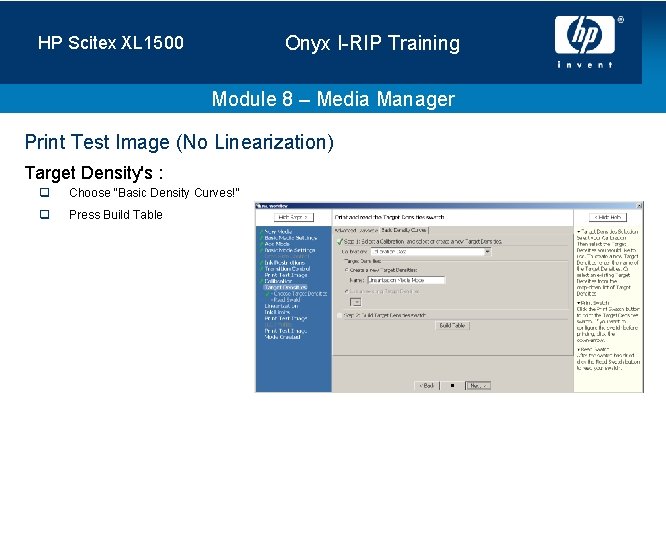The height and width of the screenshot is (539, 666).
Task: Click the 'HP Scitex XL1500' header text
Action: click(111, 43)
